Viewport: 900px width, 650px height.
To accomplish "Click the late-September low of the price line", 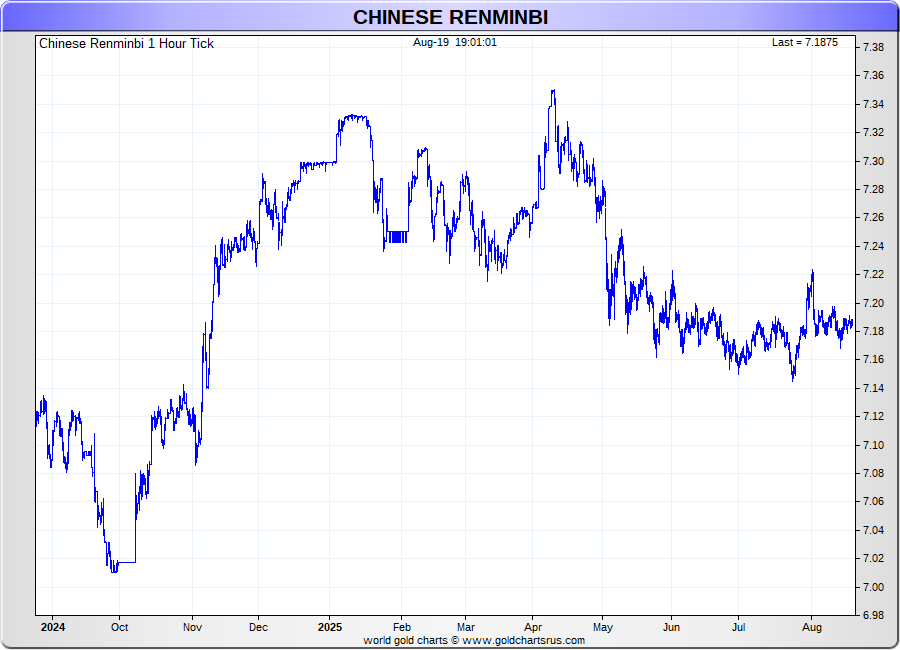I will point(114,571).
